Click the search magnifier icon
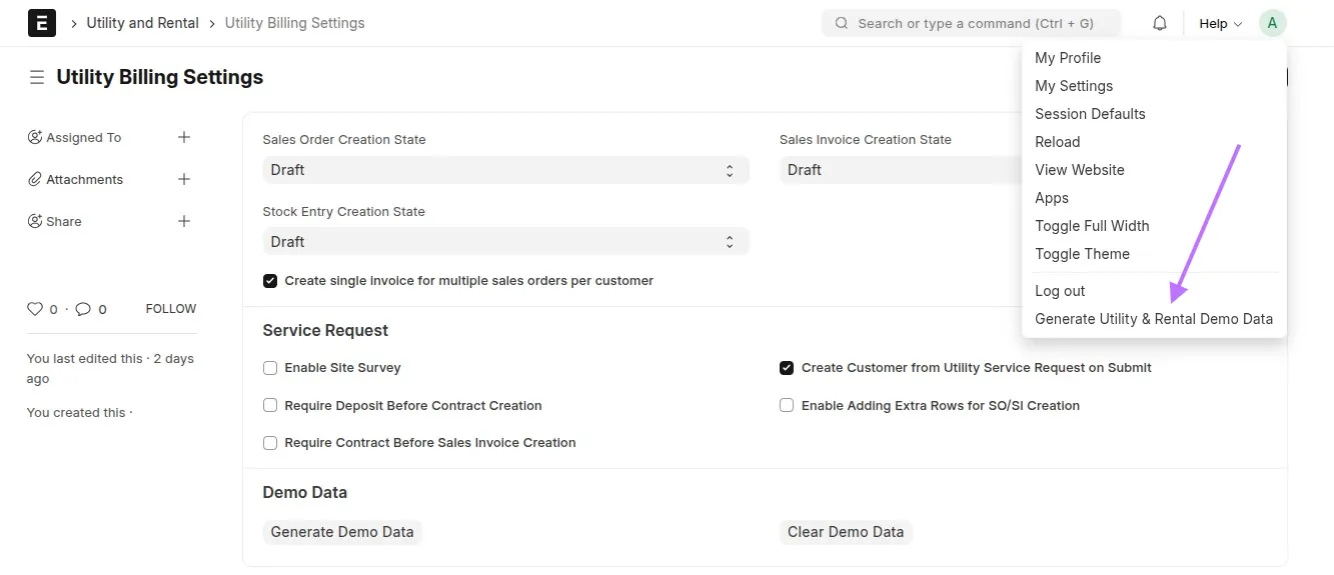The width and height of the screenshot is (1334, 575). (842, 23)
